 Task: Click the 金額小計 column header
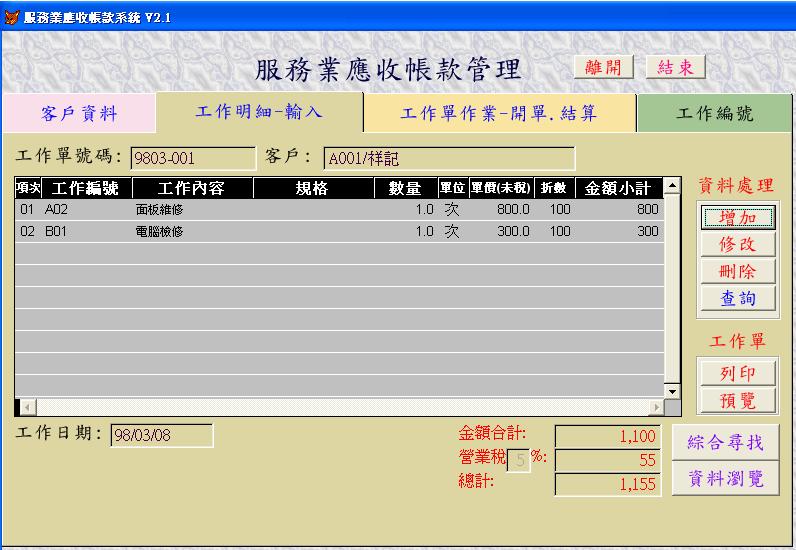618,188
